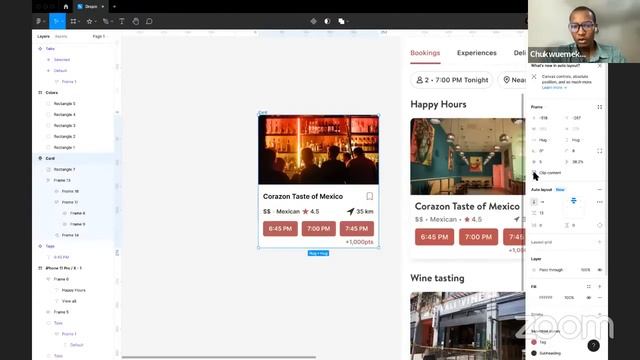Viewport: 640px width, 360px height.
Task: Select the Text tool
Action: coord(122,21)
